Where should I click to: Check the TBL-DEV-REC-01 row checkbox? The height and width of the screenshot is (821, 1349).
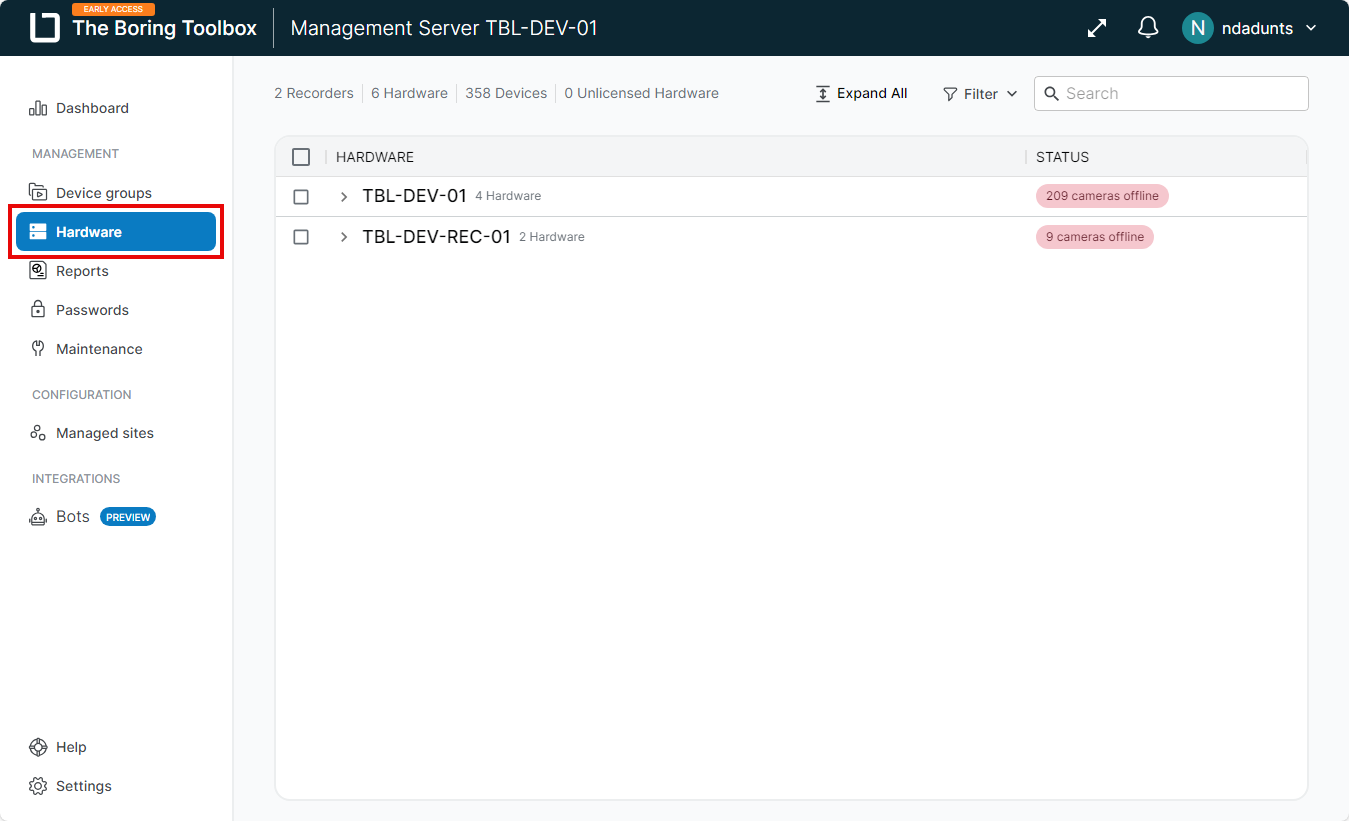click(x=301, y=237)
